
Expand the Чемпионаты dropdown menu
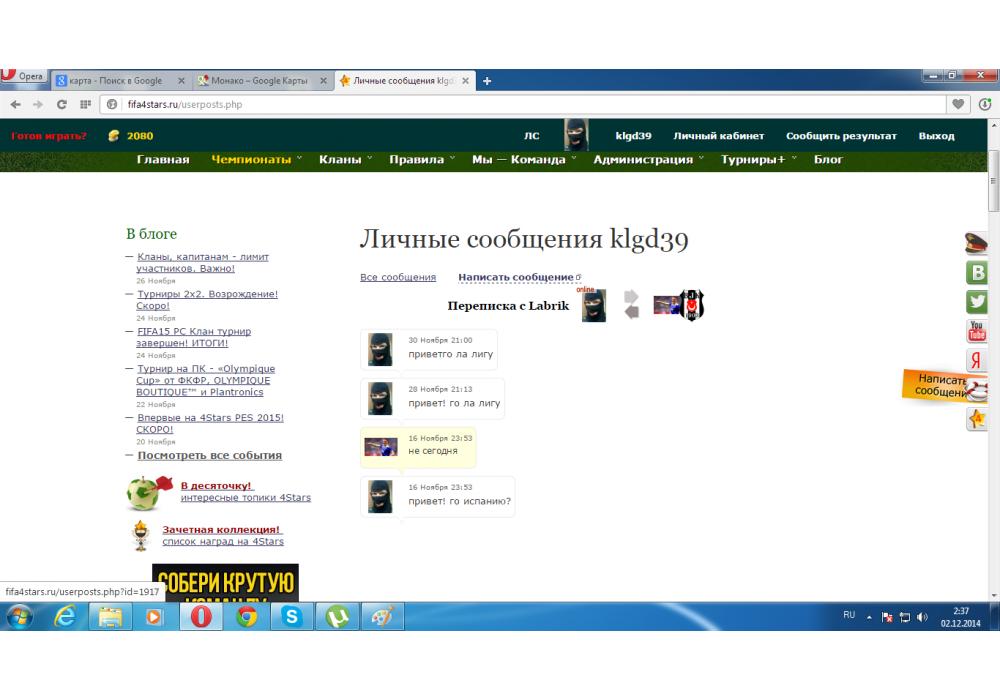pos(257,160)
